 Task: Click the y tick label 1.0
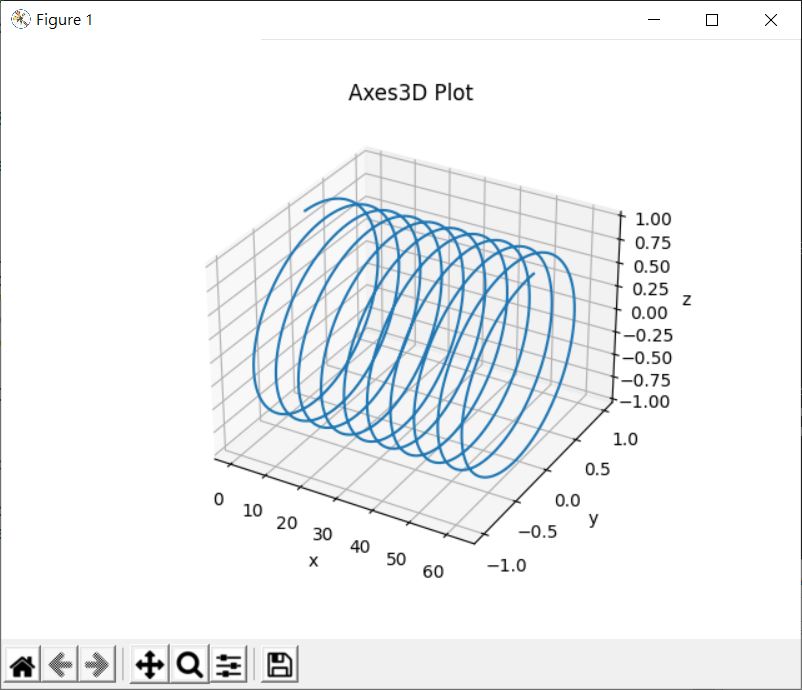click(x=625, y=439)
